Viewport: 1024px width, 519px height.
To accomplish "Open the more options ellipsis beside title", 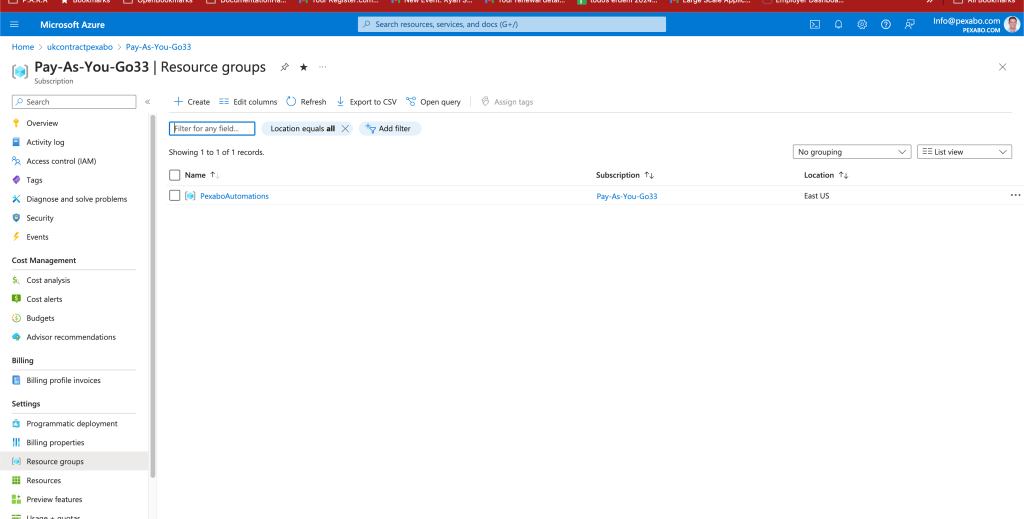I will click(323, 67).
